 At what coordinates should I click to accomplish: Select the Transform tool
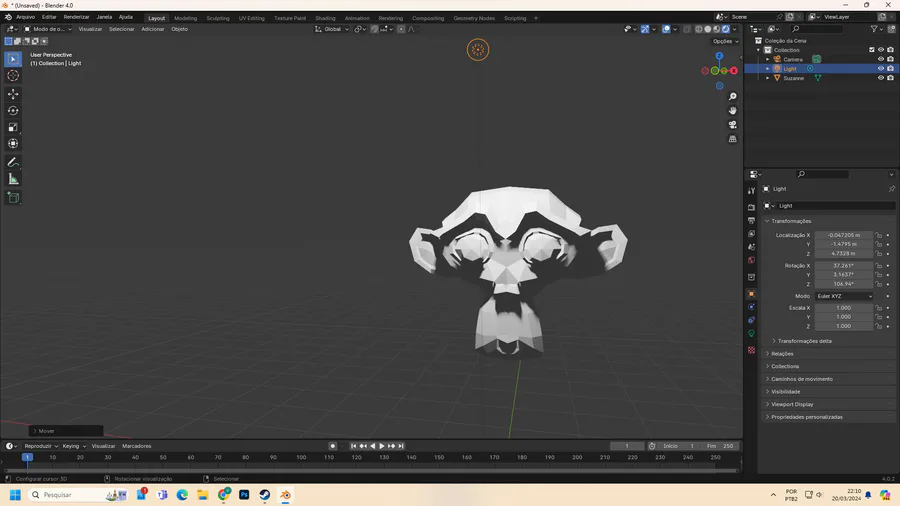13,144
